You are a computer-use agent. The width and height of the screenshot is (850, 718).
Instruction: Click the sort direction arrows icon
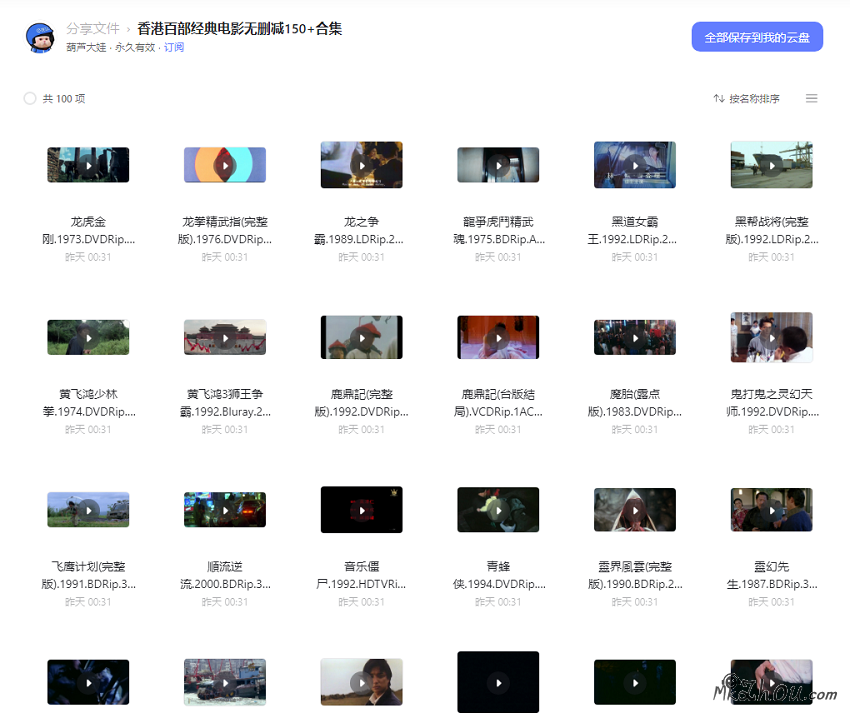point(718,98)
